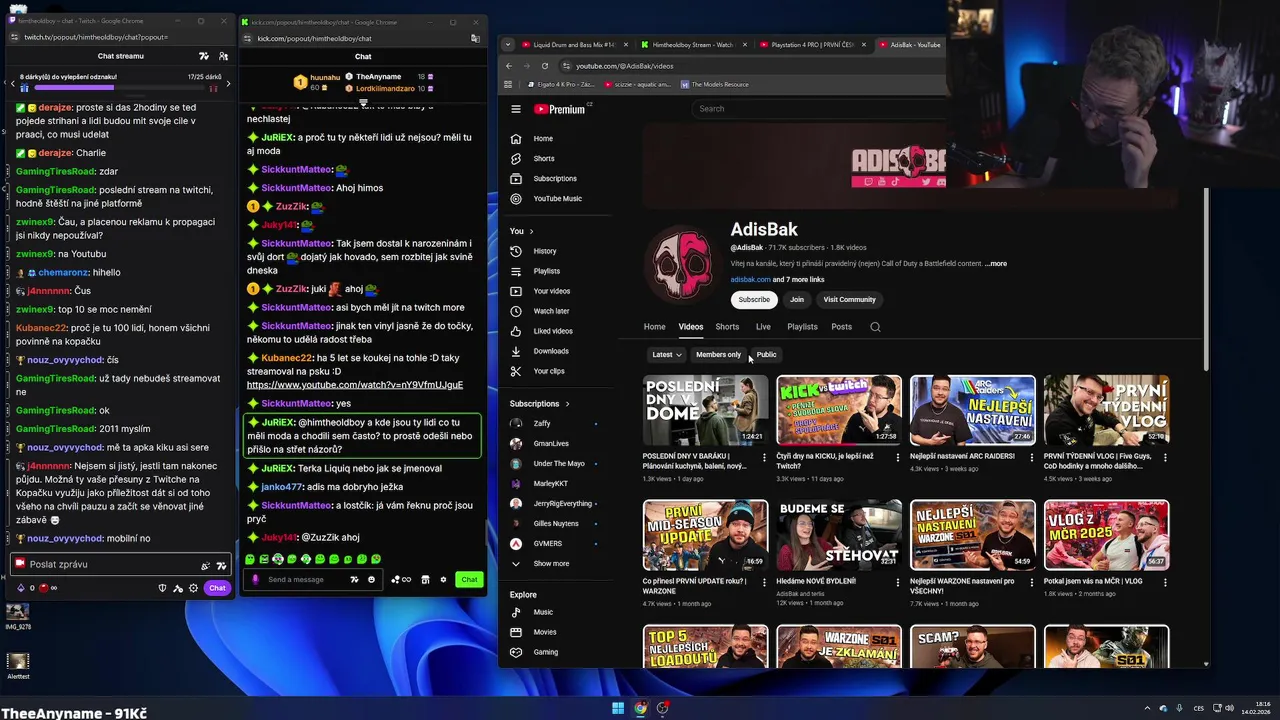Viewport: 1280px width, 720px height.
Task: Filter videos by Members only chip
Action: point(718,354)
